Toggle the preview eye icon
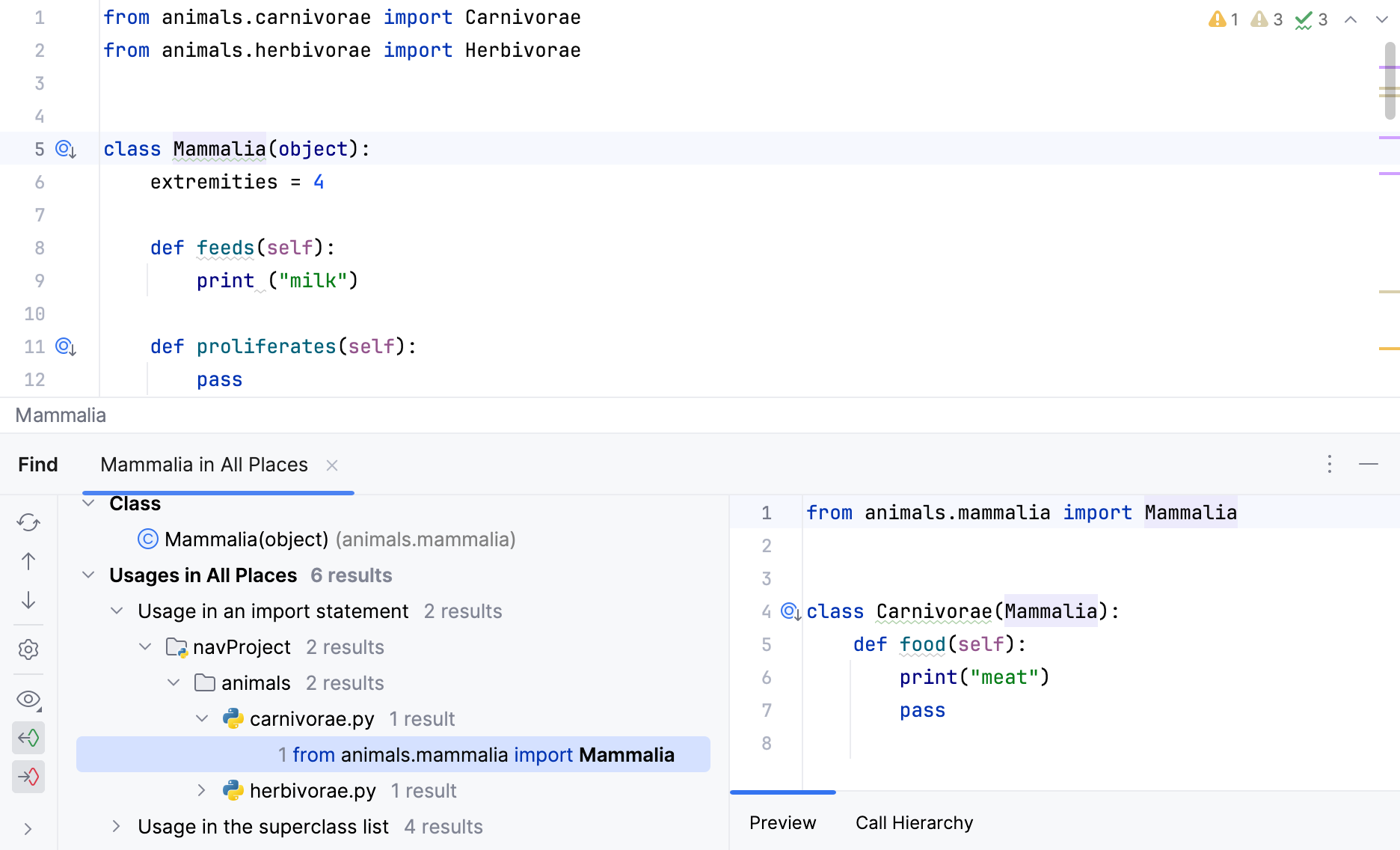 [x=28, y=699]
